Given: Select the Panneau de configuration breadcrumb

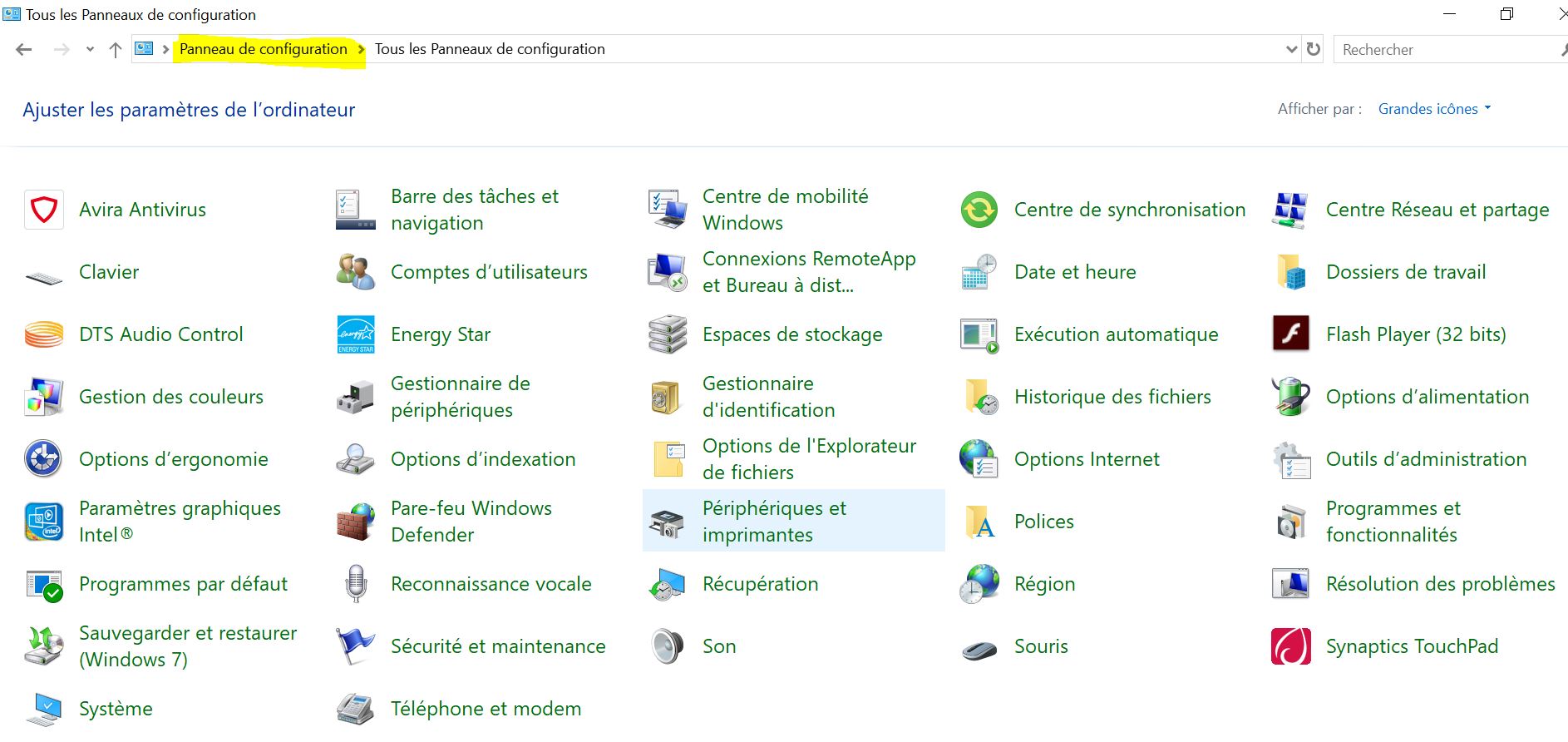Looking at the screenshot, I should [264, 49].
